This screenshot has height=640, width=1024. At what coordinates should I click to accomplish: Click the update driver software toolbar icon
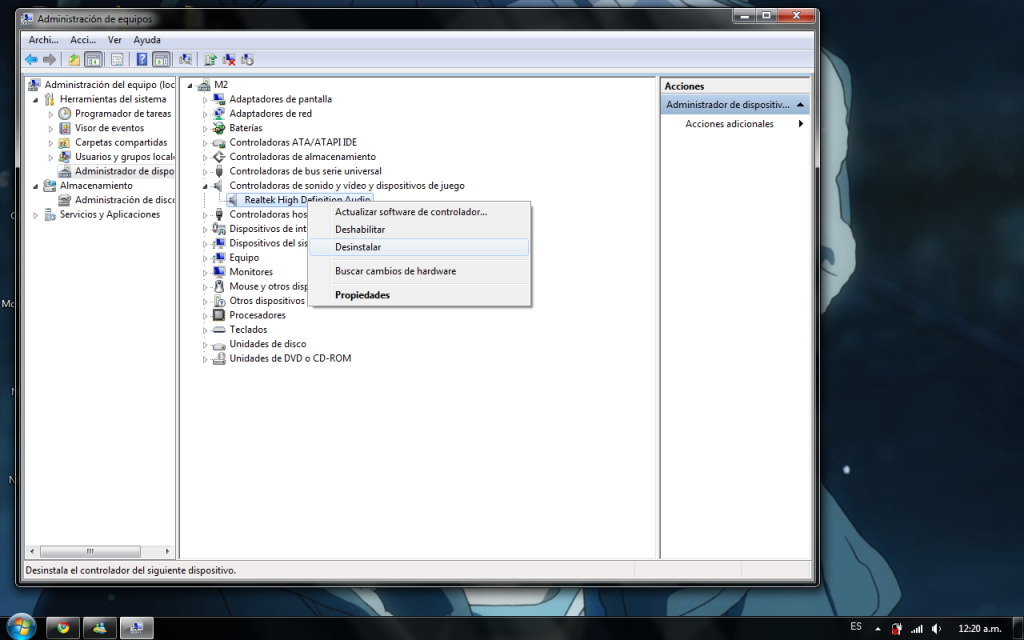[x=210, y=60]
